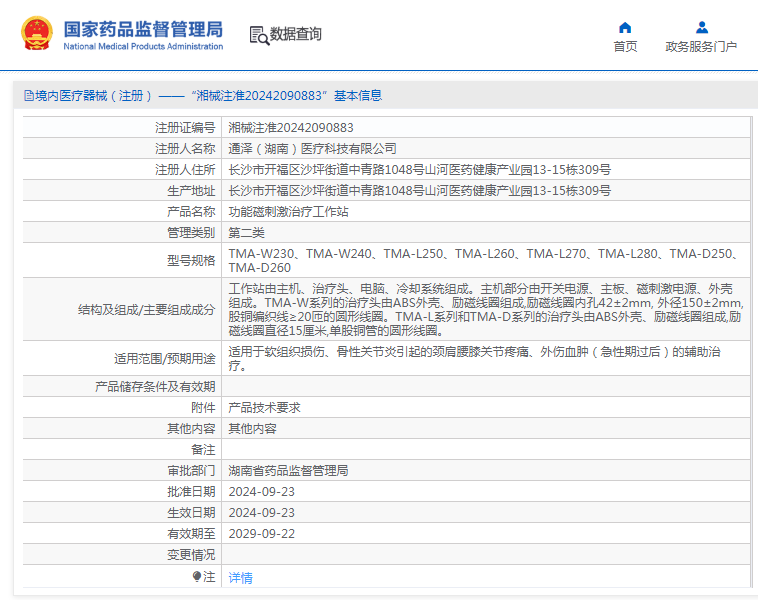The width and height of the screenshot is (758, 600).
Task: Click the 湖南省药品监督管理局 value
Action: coord(288,470)
